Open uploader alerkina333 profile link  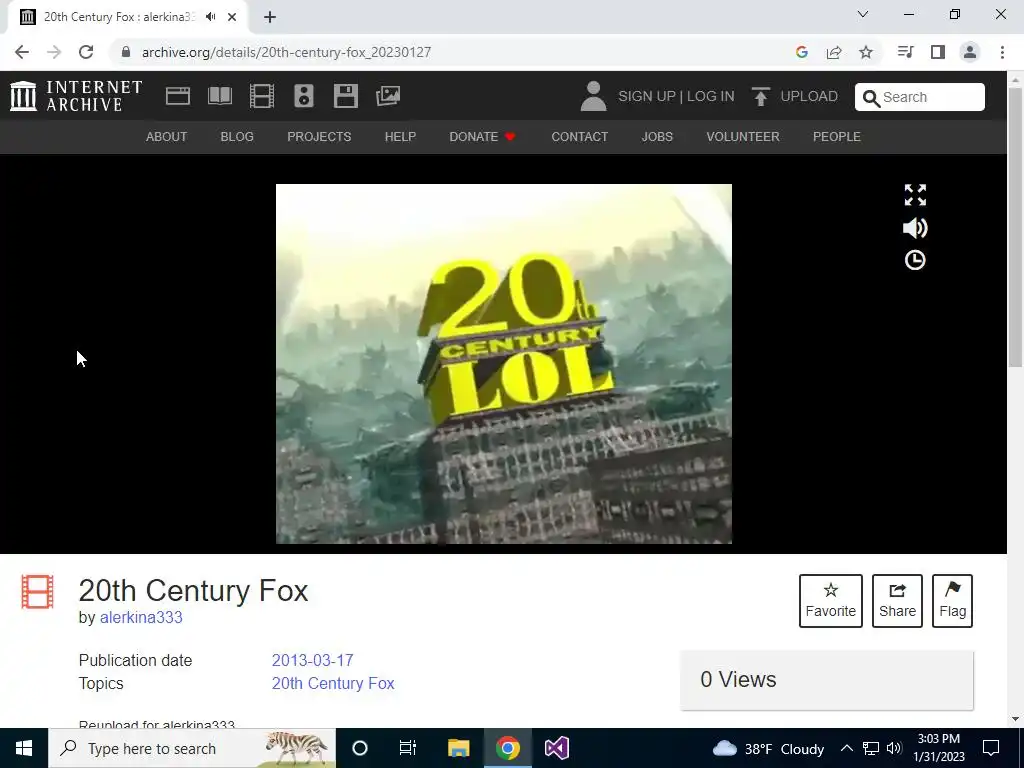pos(141,617)
